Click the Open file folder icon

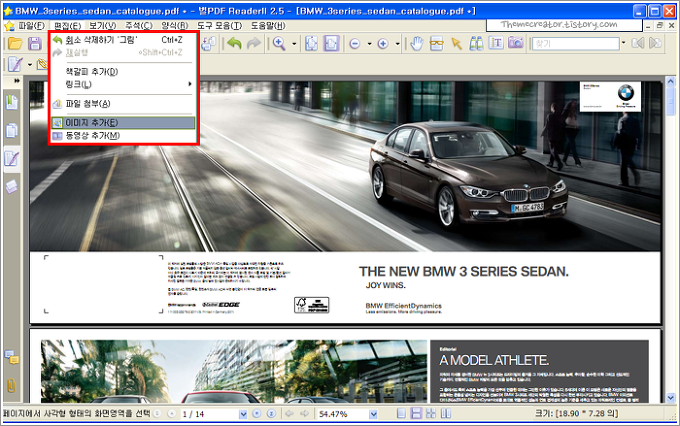[x=15, y=43]
